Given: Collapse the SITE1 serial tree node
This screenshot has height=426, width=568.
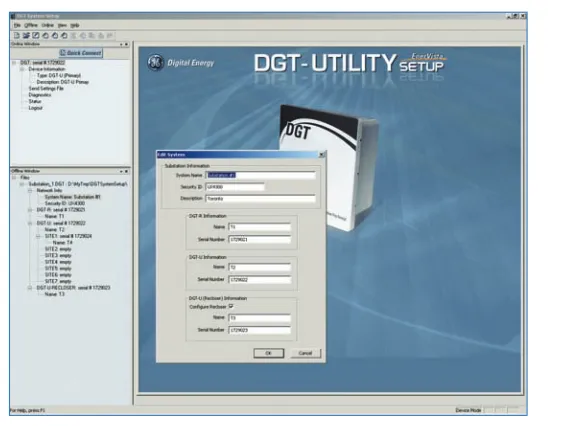Looking at the screenshot, I should click(x=38, y=236).
